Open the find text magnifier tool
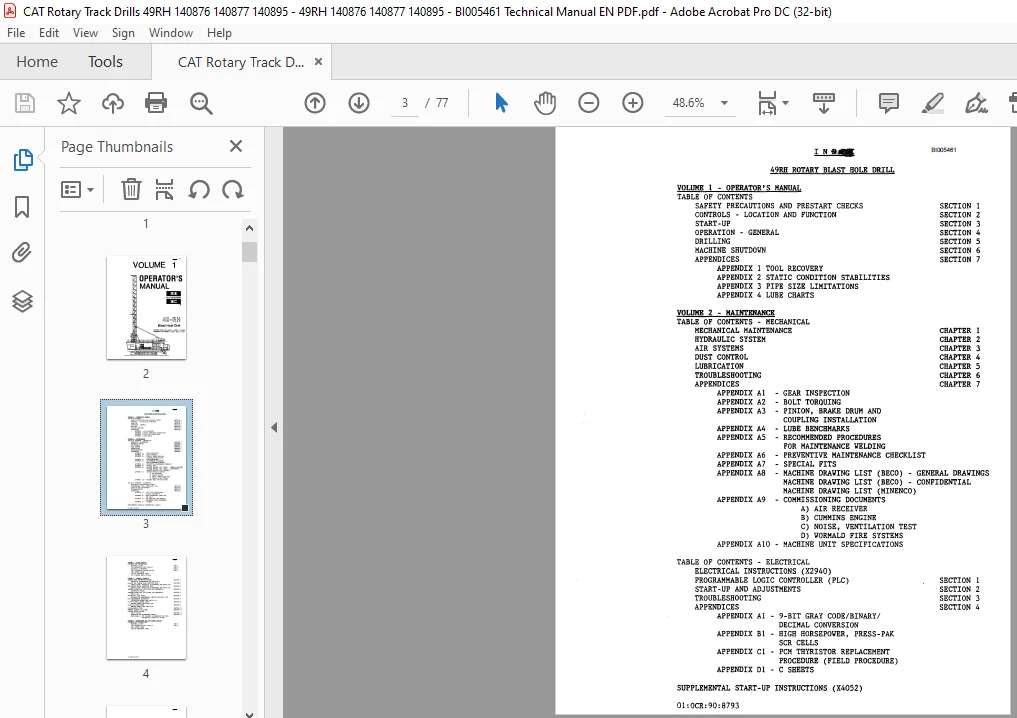 point(201,102)
